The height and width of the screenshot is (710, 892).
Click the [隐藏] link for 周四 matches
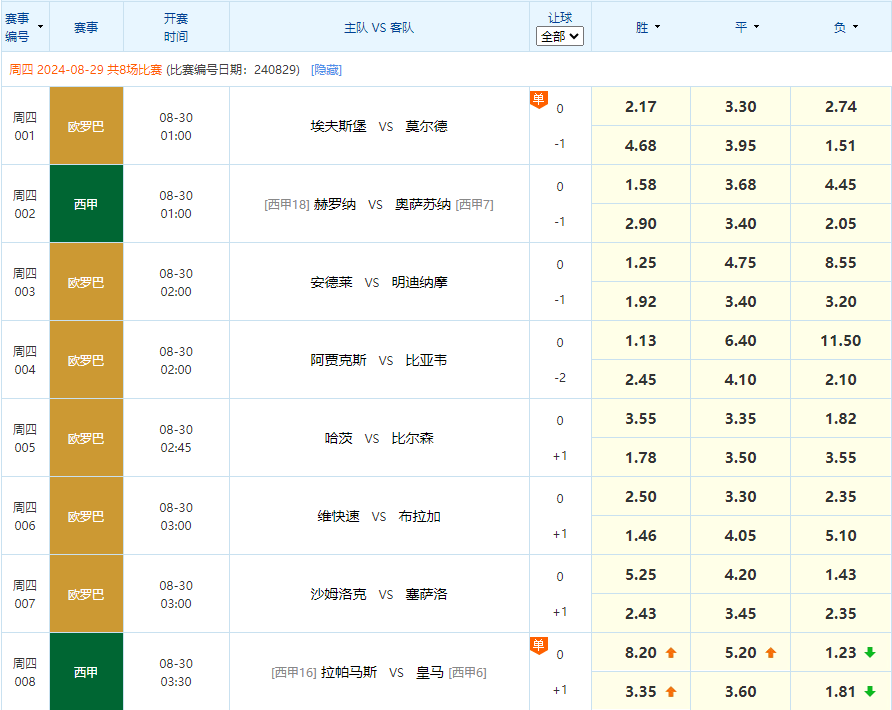coord(326,70)
